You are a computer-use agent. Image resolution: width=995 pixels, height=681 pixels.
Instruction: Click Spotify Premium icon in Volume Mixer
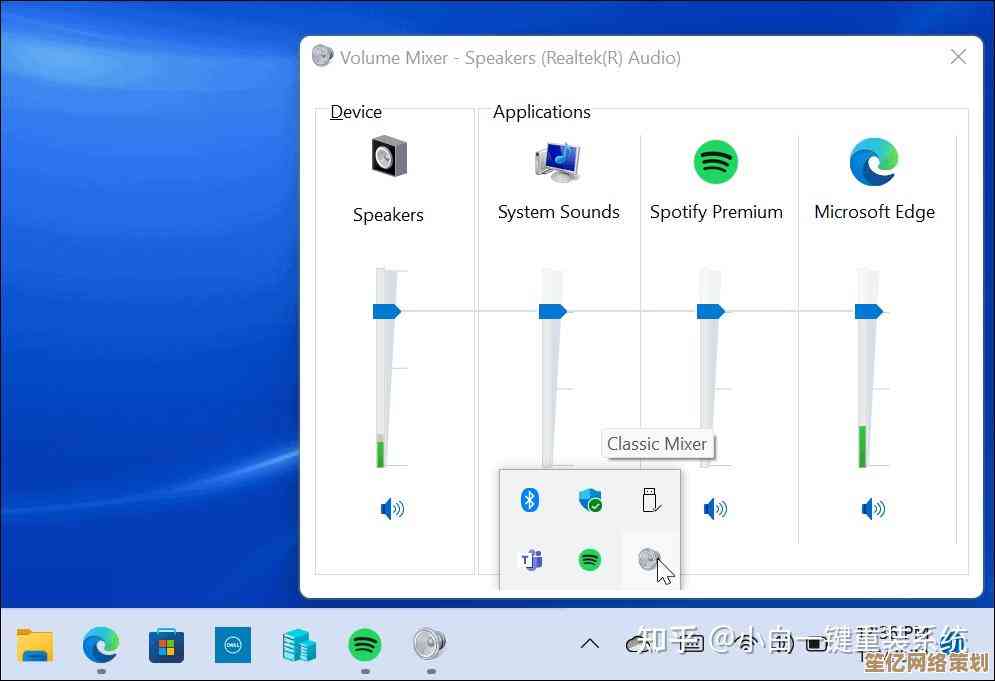(716, 161)
